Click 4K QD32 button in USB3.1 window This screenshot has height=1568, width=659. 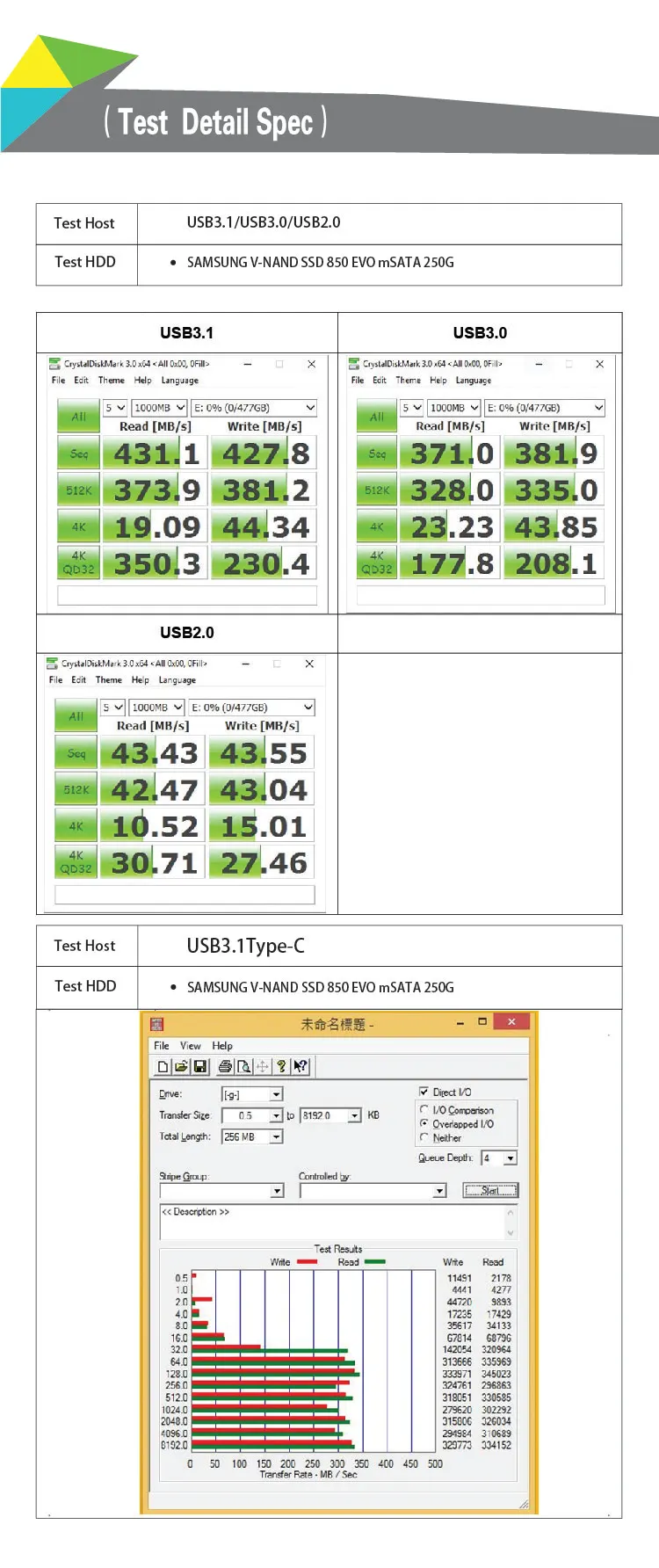(x=78, y=563)
